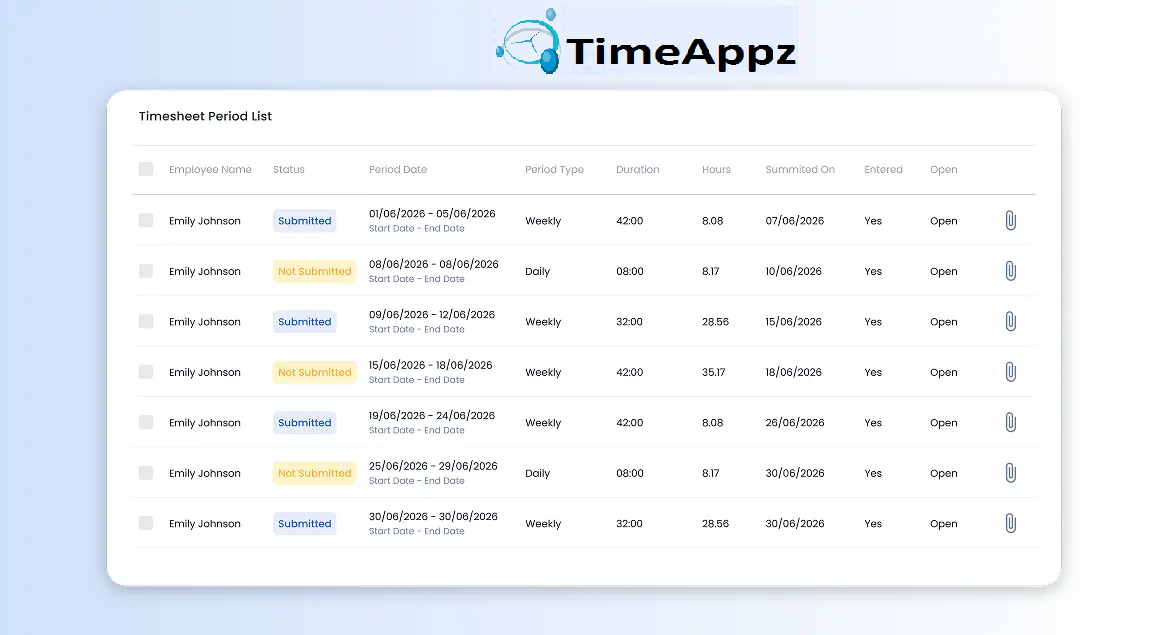The height and width of the screenshot is (635, 1168).
Task: Click Yes entered value for 19/06/2026 row
Action: tap(873, 423)
